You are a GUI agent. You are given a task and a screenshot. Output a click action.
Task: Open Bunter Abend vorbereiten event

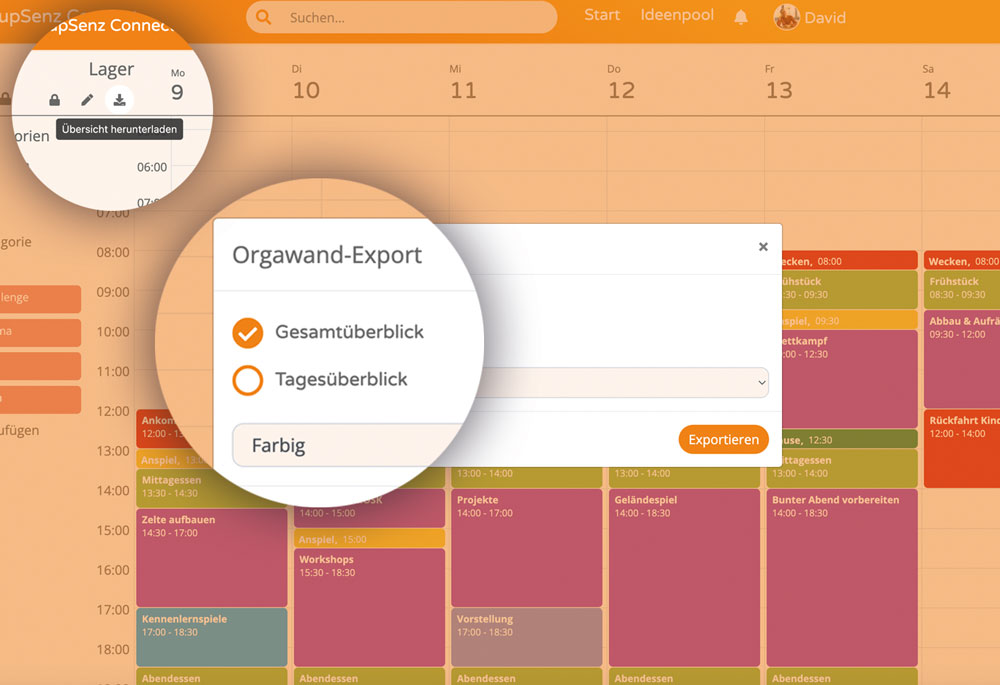(842, 578)
